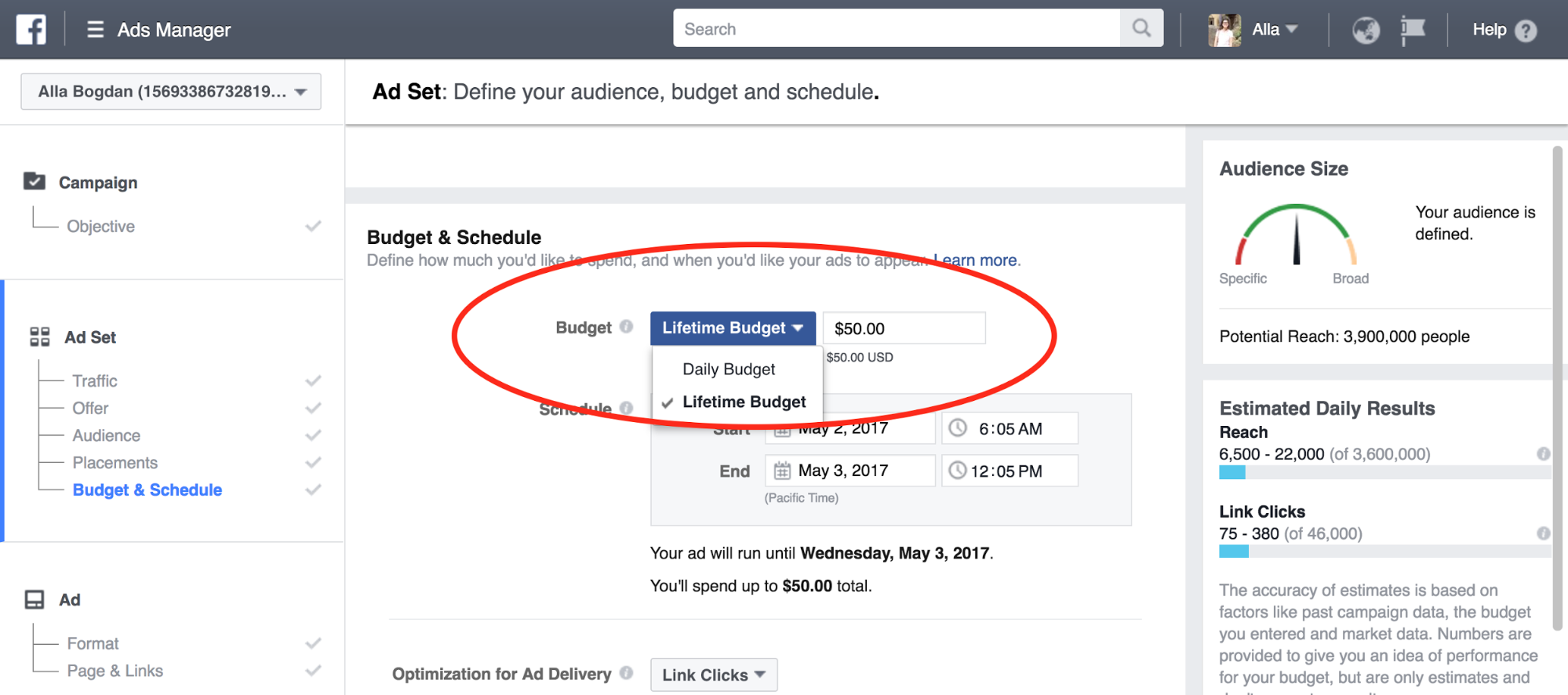The width and height of the screenshot is (1568, 695).
Task: Click the checkmark next to Placements
Action: coord(313,463)
